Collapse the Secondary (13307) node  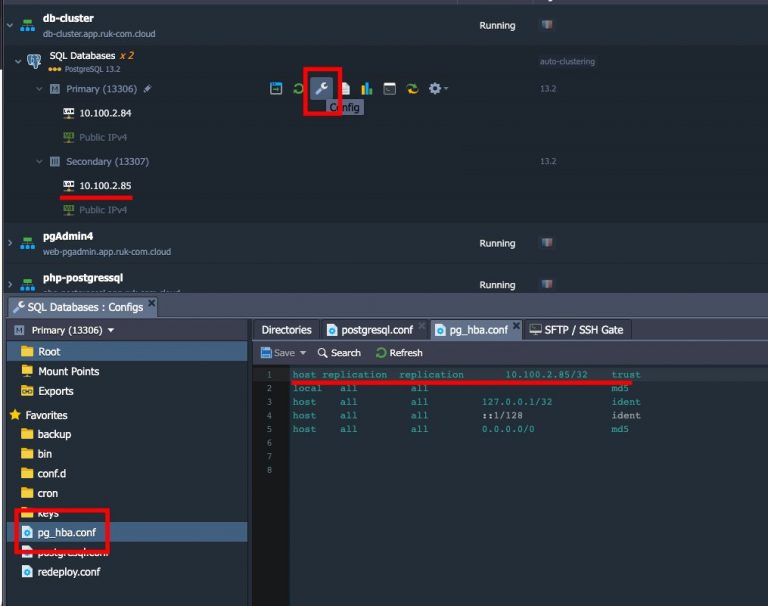40,161
